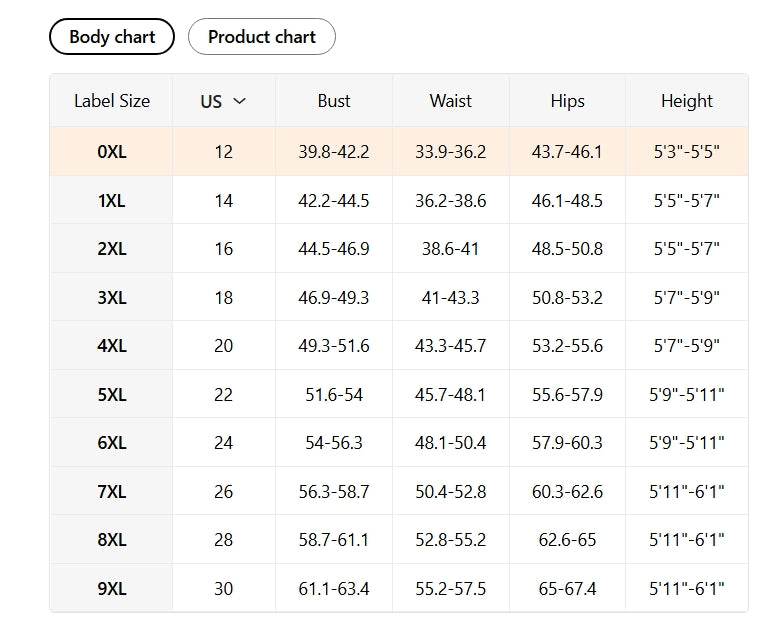The image size is (782, 634).
Task: Select the 0XL label size row
Action: [112, 152]
